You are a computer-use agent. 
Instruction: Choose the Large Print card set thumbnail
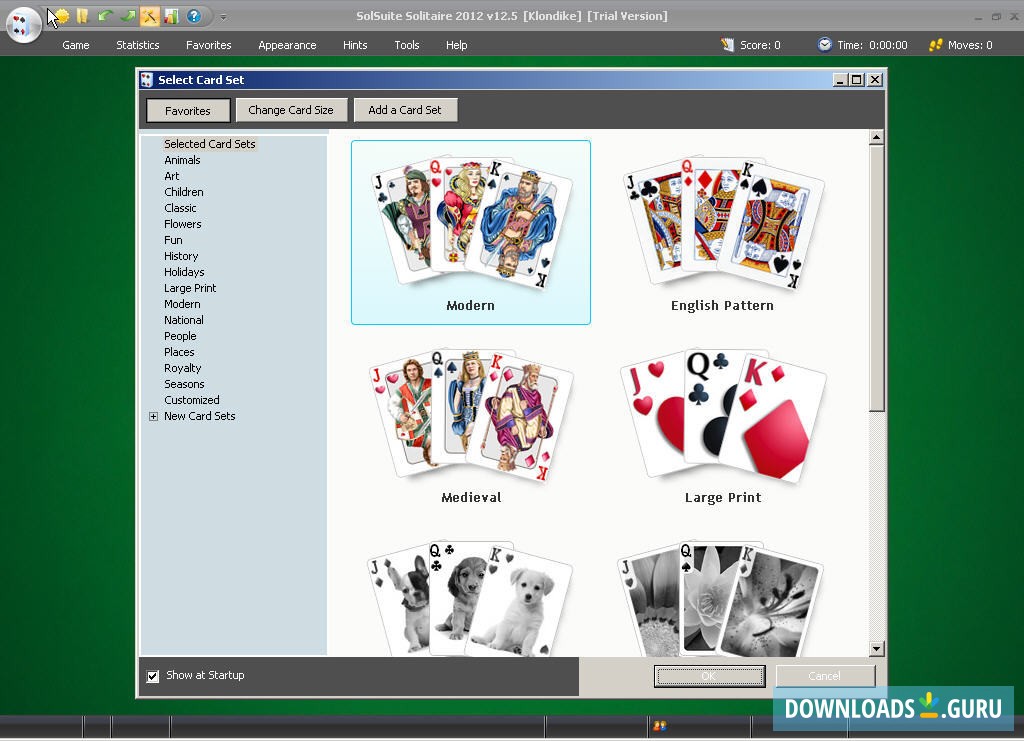tap(722, 426)
